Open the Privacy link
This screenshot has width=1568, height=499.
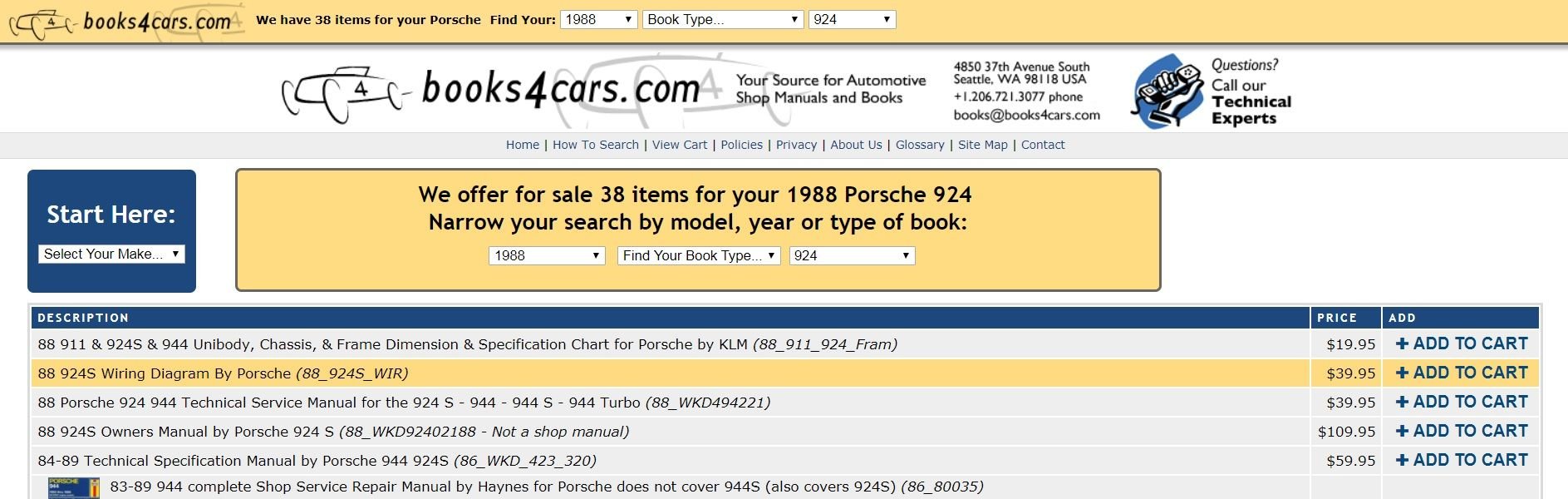[796, 145]
